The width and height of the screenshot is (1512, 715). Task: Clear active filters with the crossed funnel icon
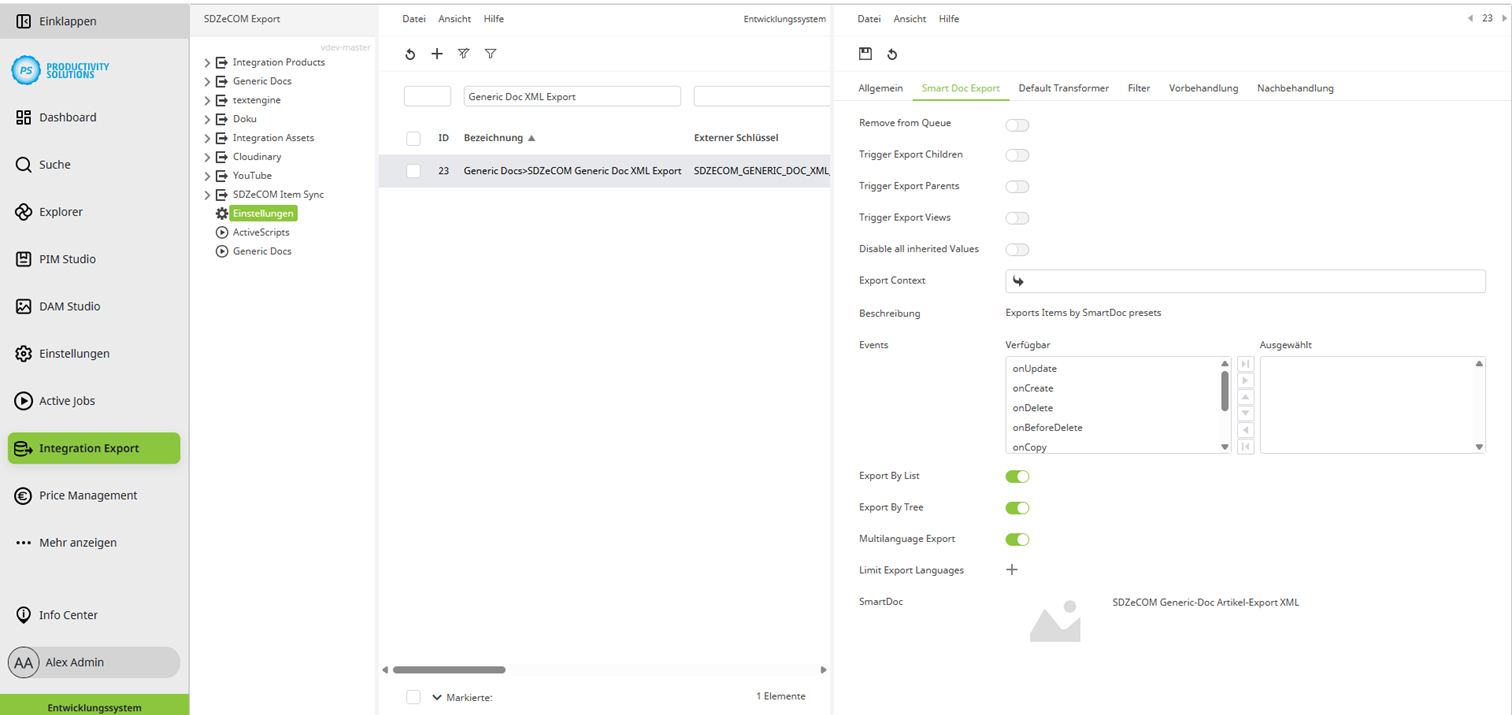(x=463, y=54)
